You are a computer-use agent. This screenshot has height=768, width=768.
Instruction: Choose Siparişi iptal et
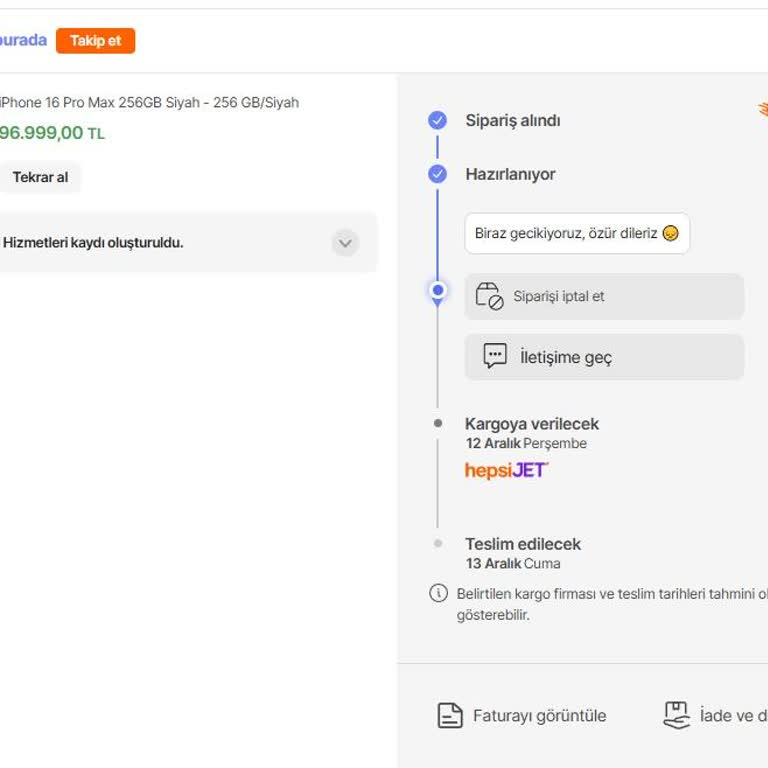(x=558, y=296)
